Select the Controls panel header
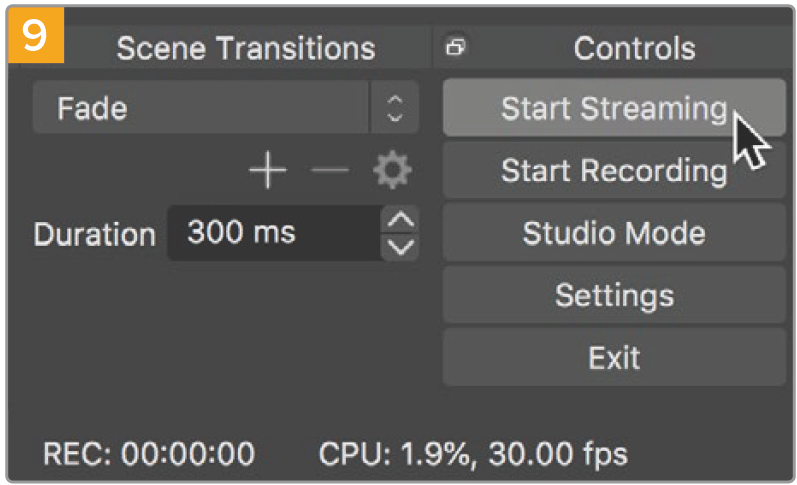 coord(634,48)
